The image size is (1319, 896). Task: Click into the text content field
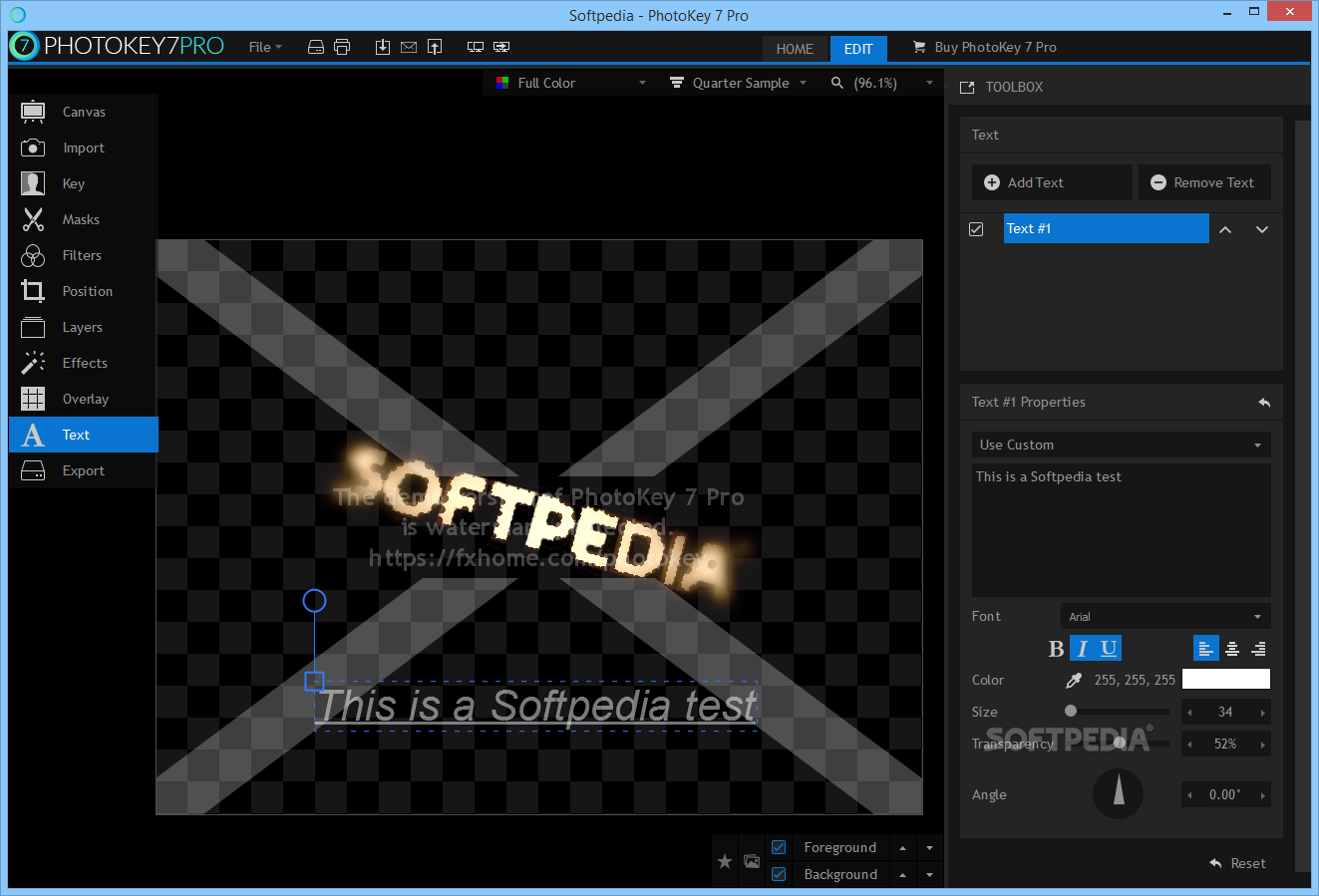point(1122,530)
